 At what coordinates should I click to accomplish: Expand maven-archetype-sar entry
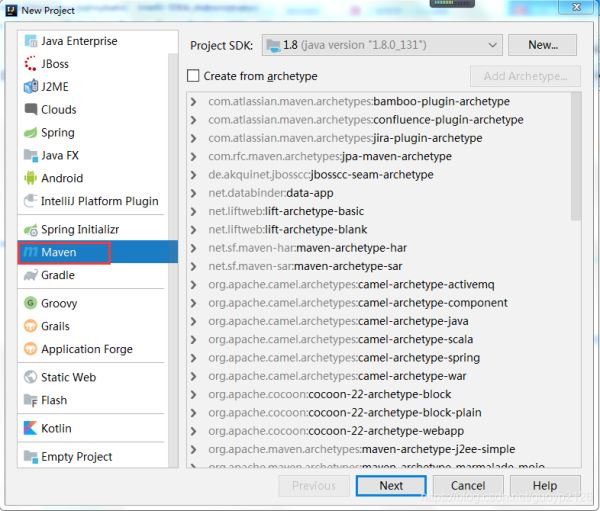pos(194,266)
